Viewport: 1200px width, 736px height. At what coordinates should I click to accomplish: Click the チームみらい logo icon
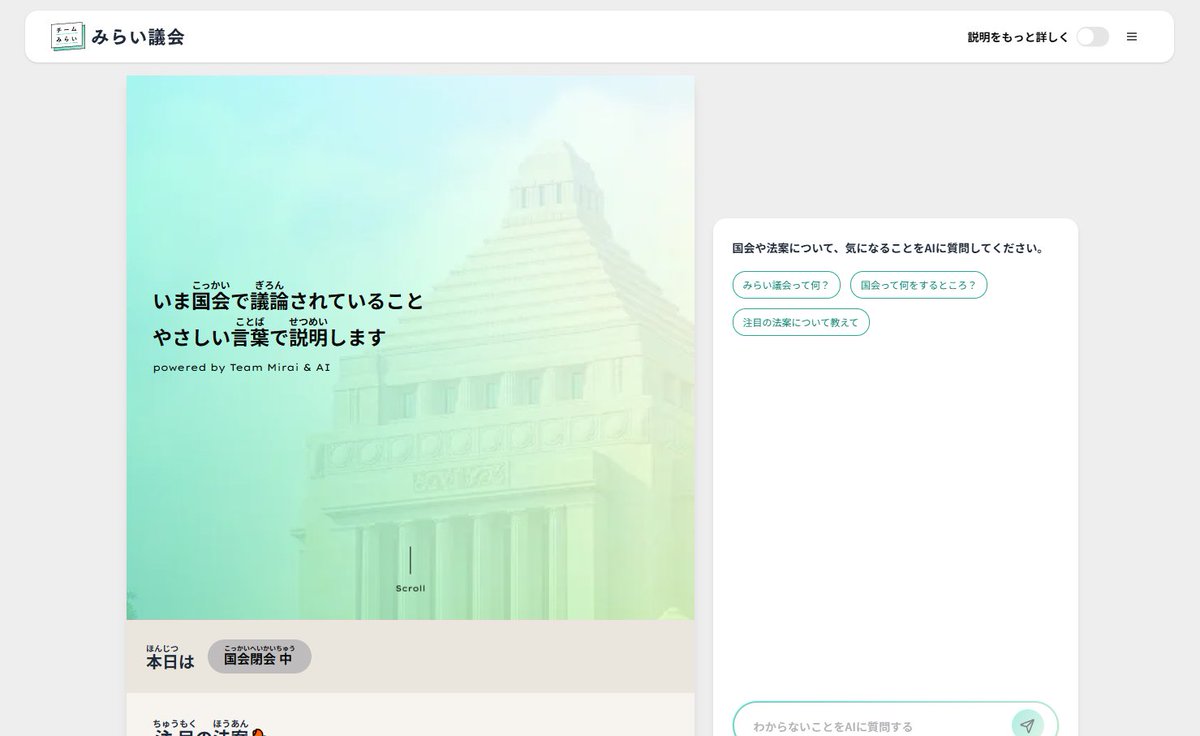[x=68, y=37]
